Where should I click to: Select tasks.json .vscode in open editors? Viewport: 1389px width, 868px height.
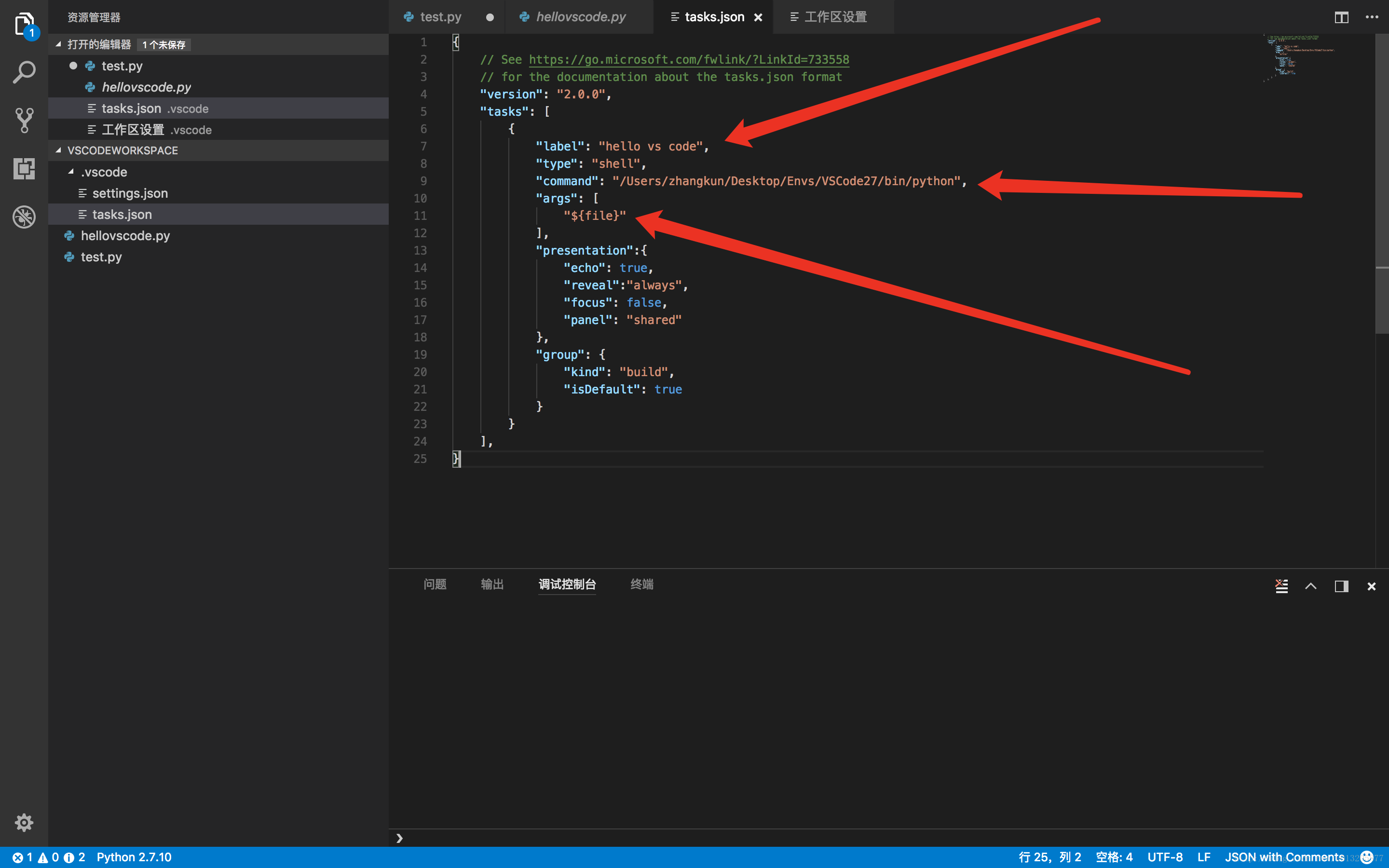pos(218,108)
